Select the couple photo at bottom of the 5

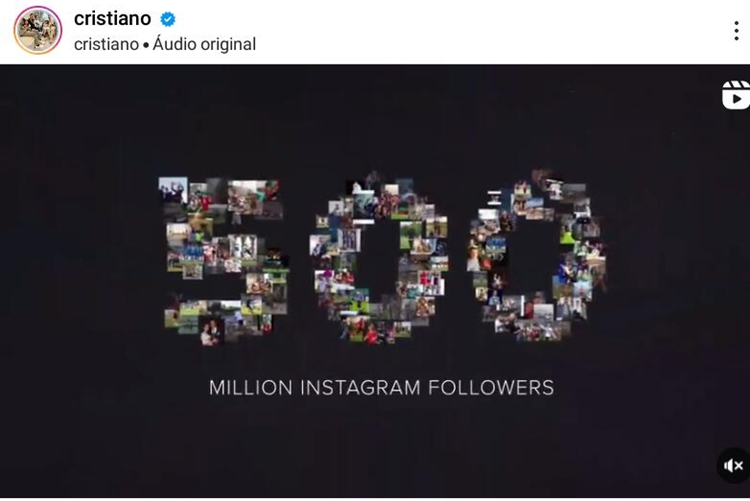(211, 332)
